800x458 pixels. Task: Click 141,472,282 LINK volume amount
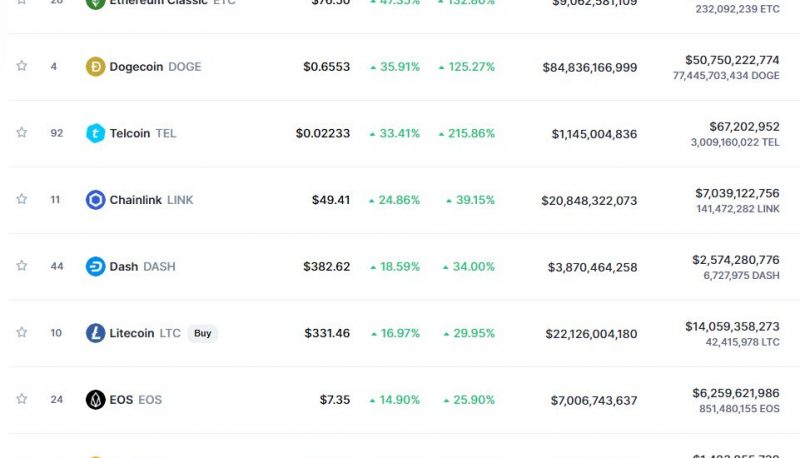click(x=738, y=209)
